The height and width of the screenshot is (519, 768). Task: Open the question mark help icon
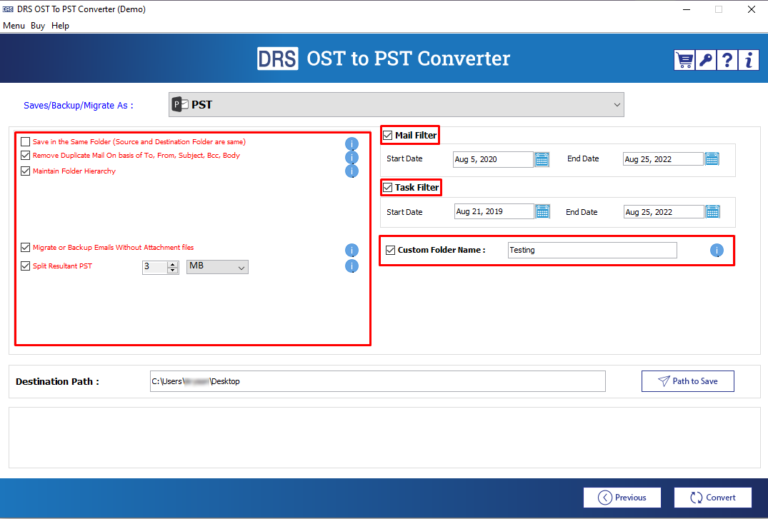727,59
